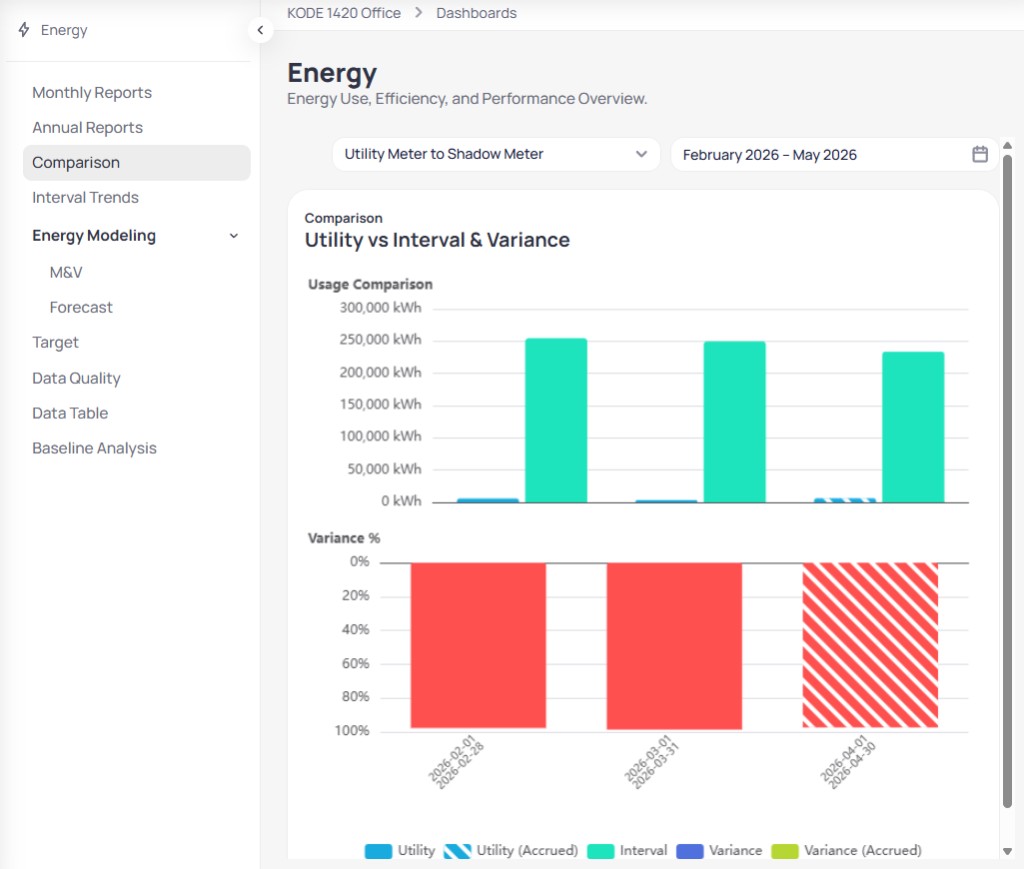This screenshot has width=1024, height=869.
Task: Click the scrollbar down arrow
Action: tap(1007, 851)
